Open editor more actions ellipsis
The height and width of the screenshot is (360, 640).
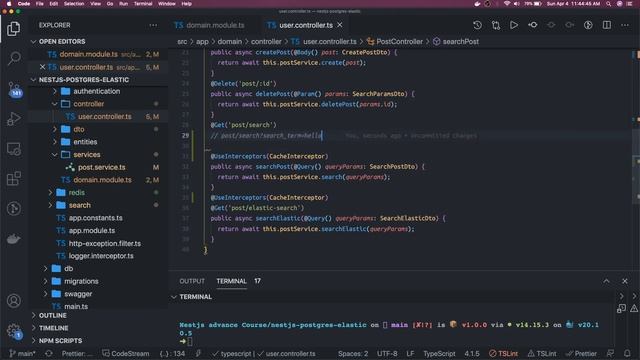pyautogui.click(x=625, y=25)
